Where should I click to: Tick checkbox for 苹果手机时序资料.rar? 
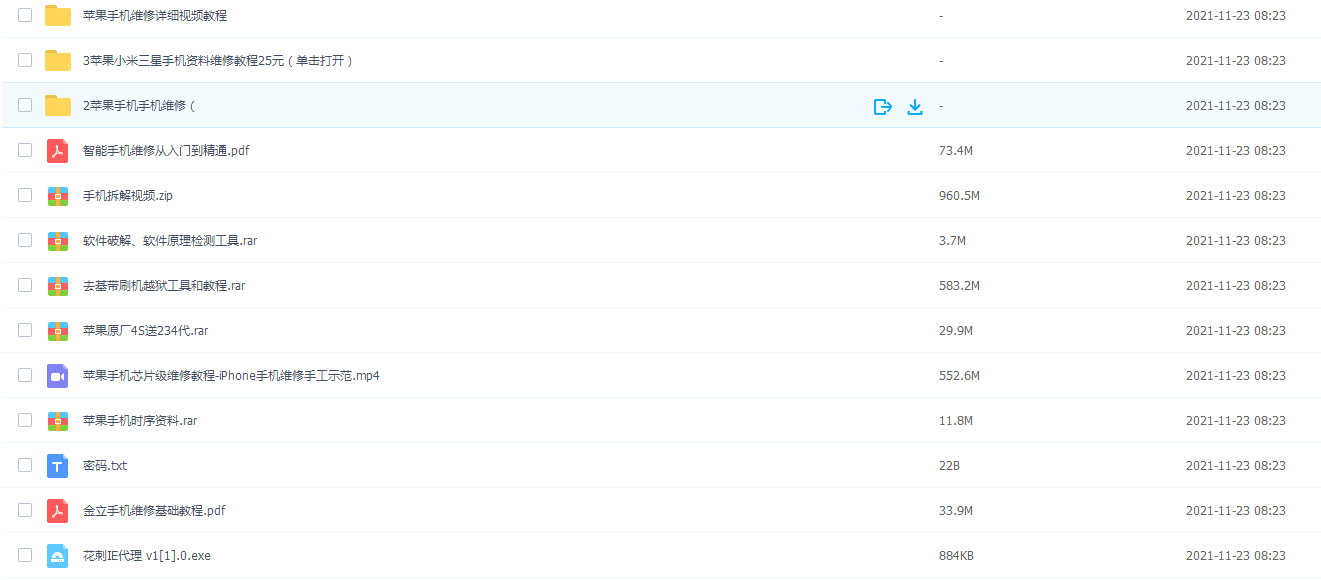click(25, 420)
